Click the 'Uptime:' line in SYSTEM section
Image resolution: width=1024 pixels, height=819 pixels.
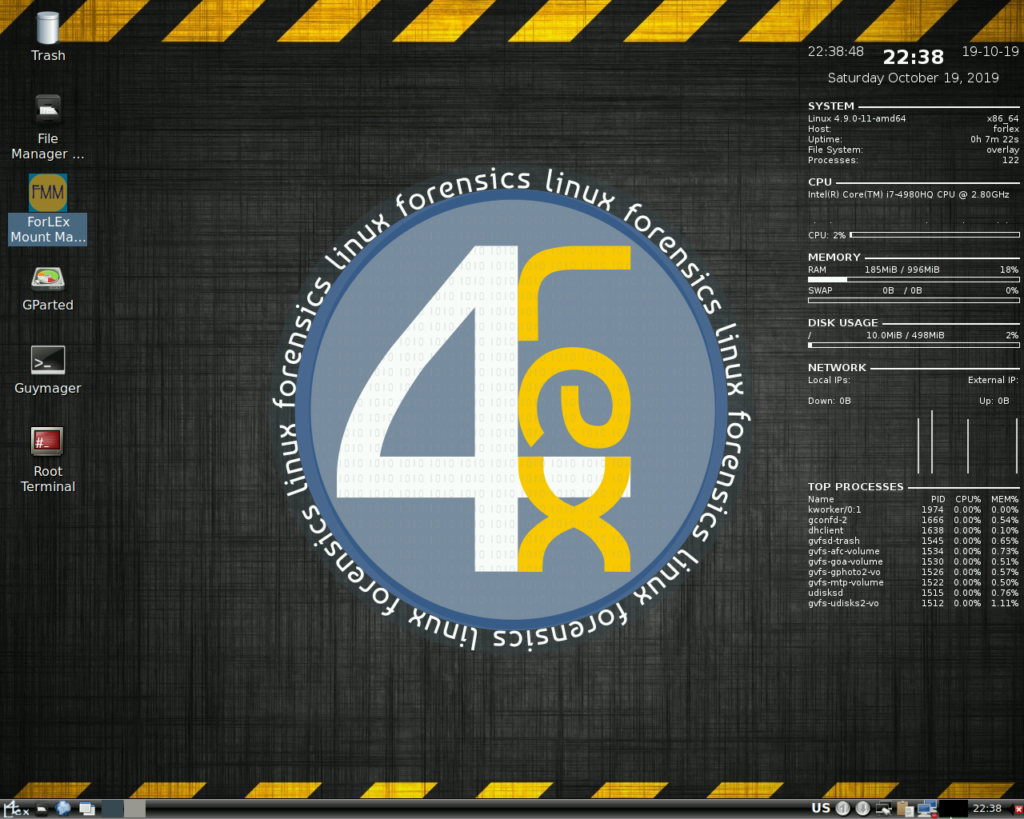913,139
